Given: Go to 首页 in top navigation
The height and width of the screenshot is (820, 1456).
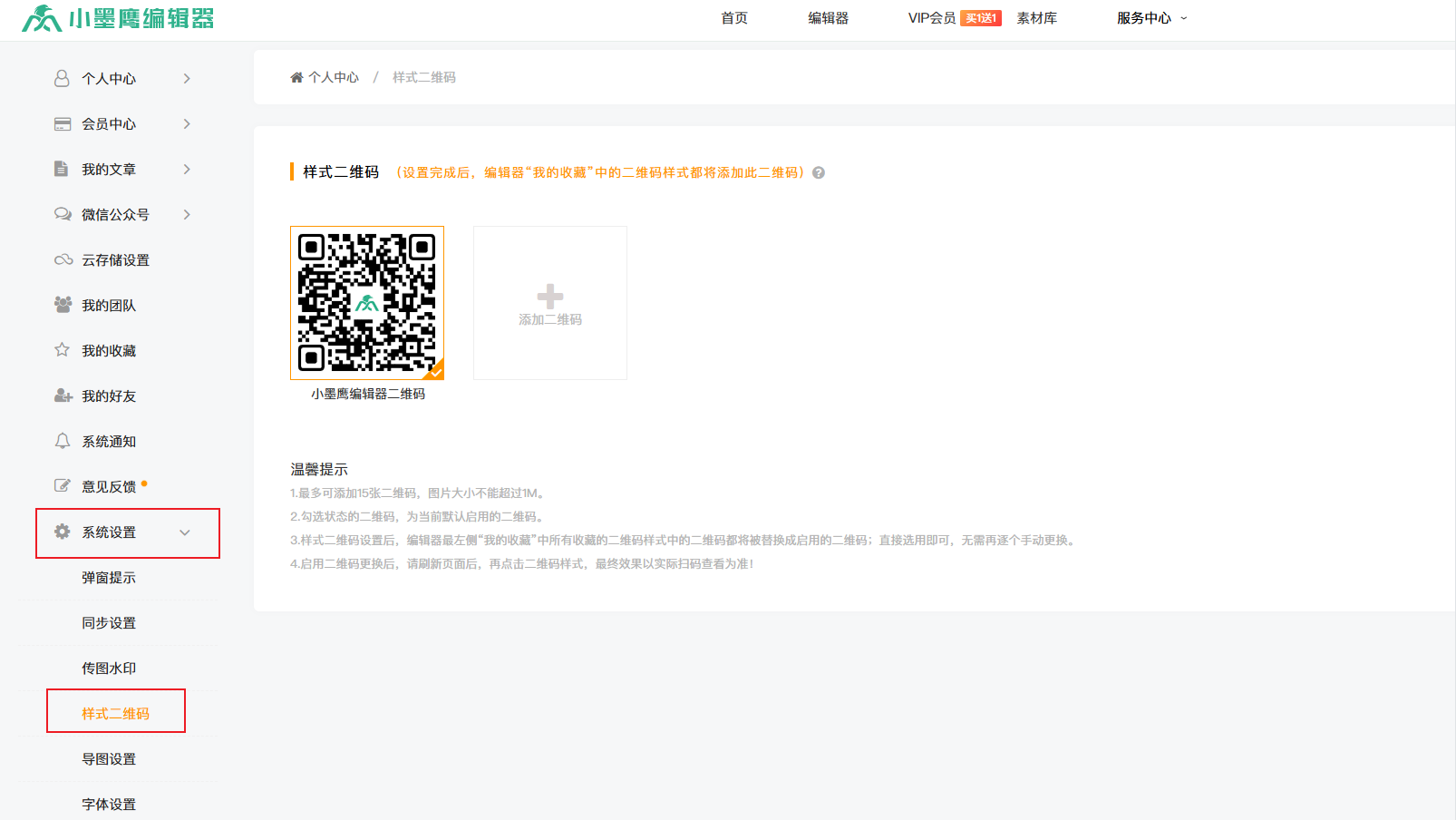Looking at the screenshot, I should coord(734,18).
